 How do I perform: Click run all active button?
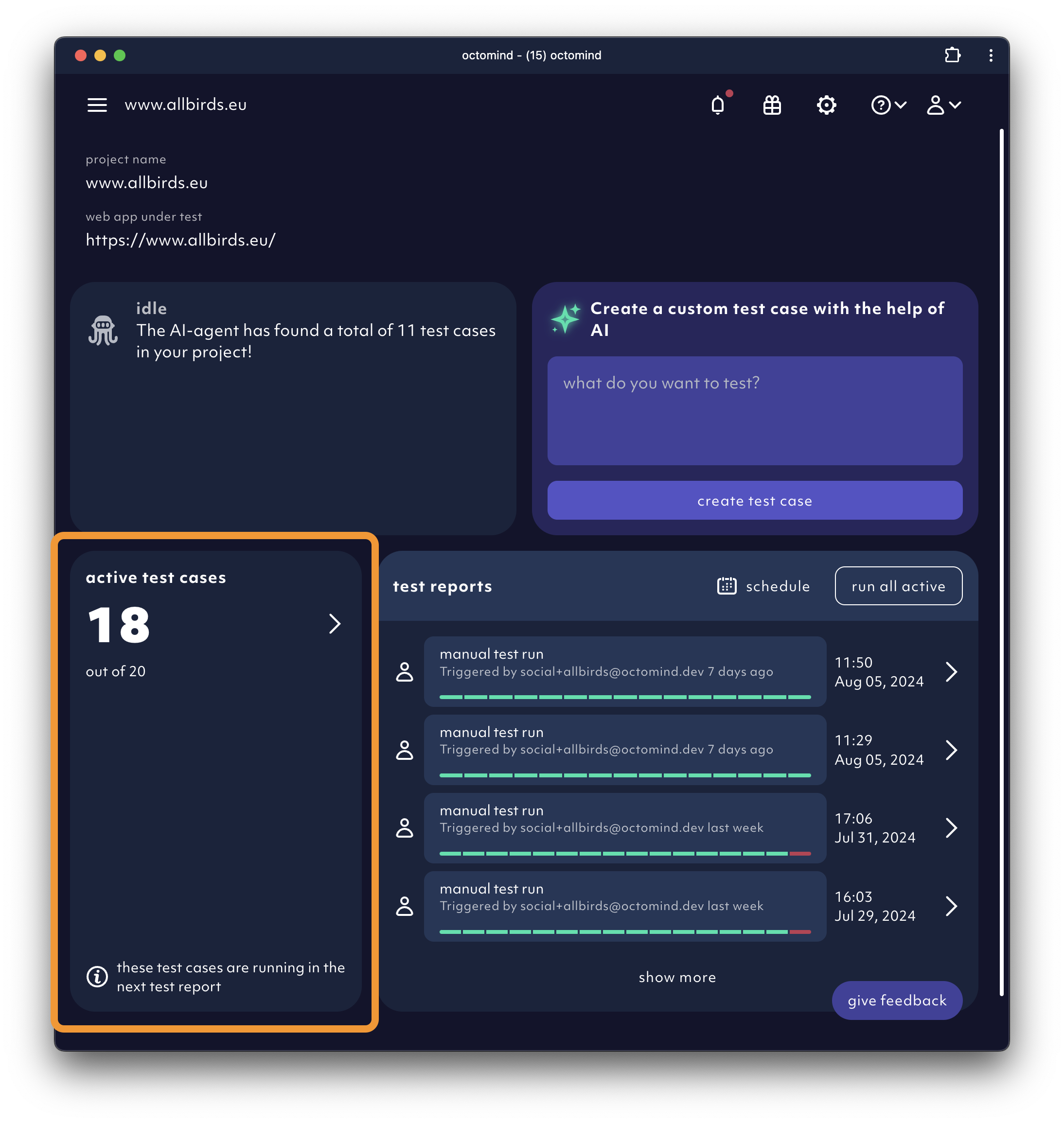(898, 586)
